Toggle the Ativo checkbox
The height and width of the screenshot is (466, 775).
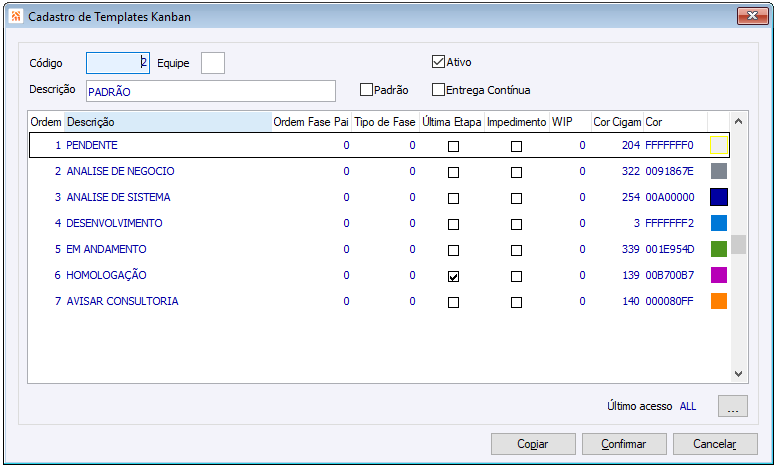[x=438, y=62]
